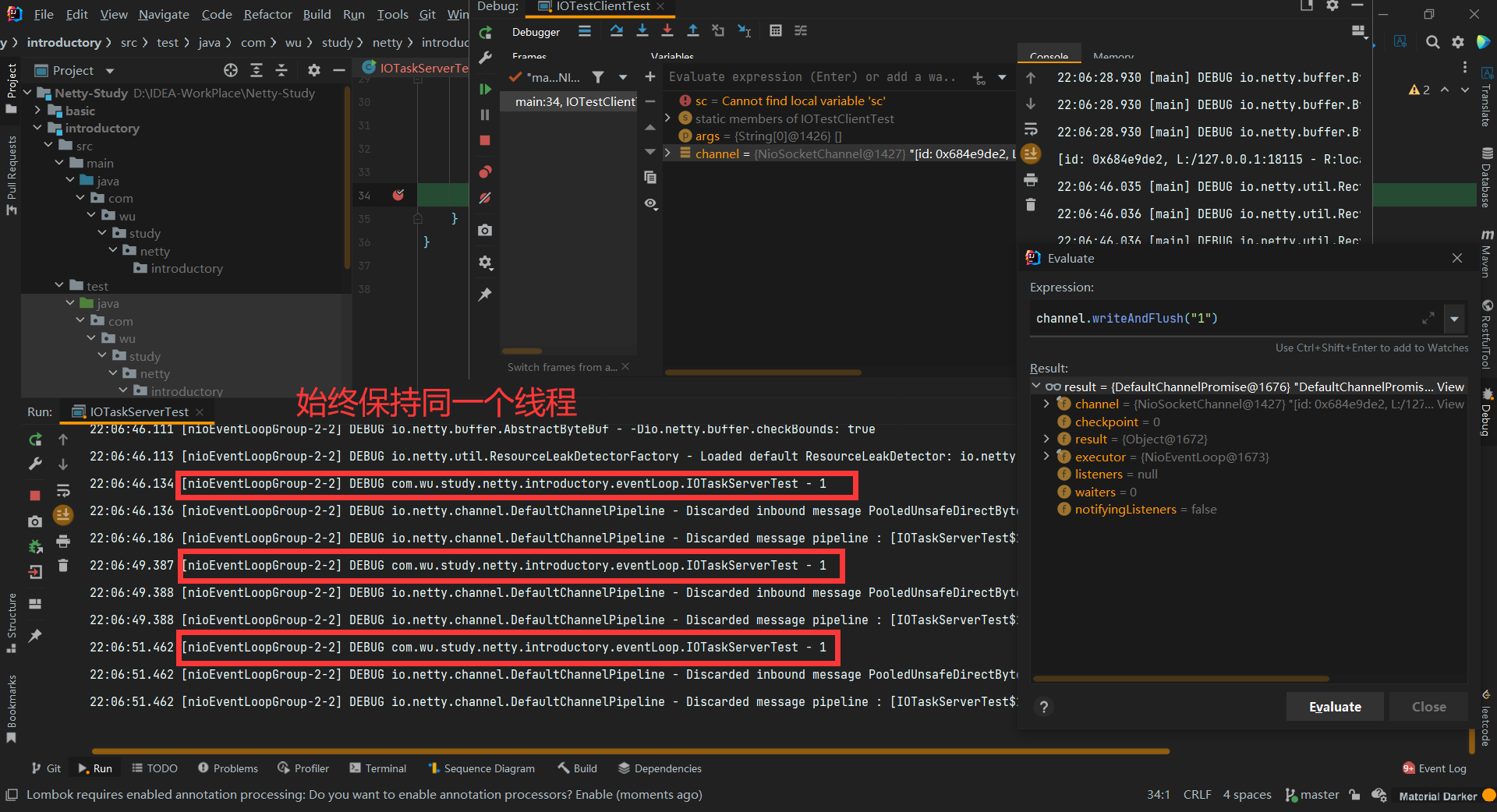This screenshot has height=812, width=1497.
Task: Expand the basic module folder
Action: pyautogui.click(x=37, y=111)
